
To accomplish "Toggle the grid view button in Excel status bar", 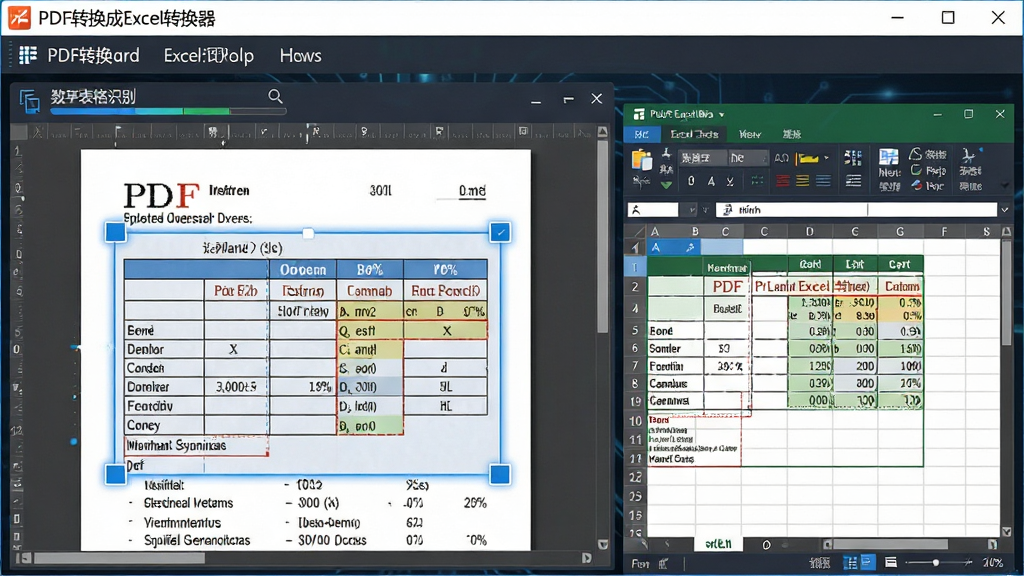I will (850, 562).
